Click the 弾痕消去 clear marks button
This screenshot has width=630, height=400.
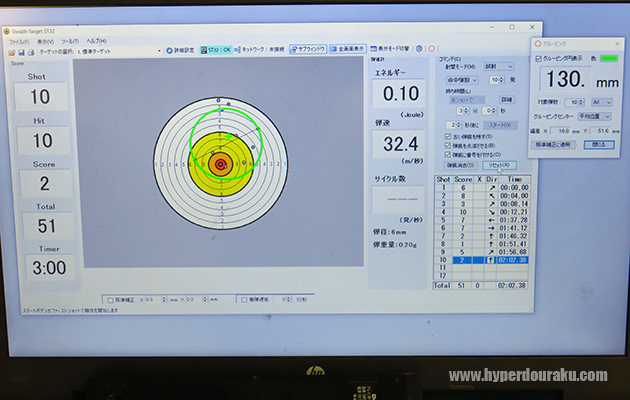click(461, 165)
